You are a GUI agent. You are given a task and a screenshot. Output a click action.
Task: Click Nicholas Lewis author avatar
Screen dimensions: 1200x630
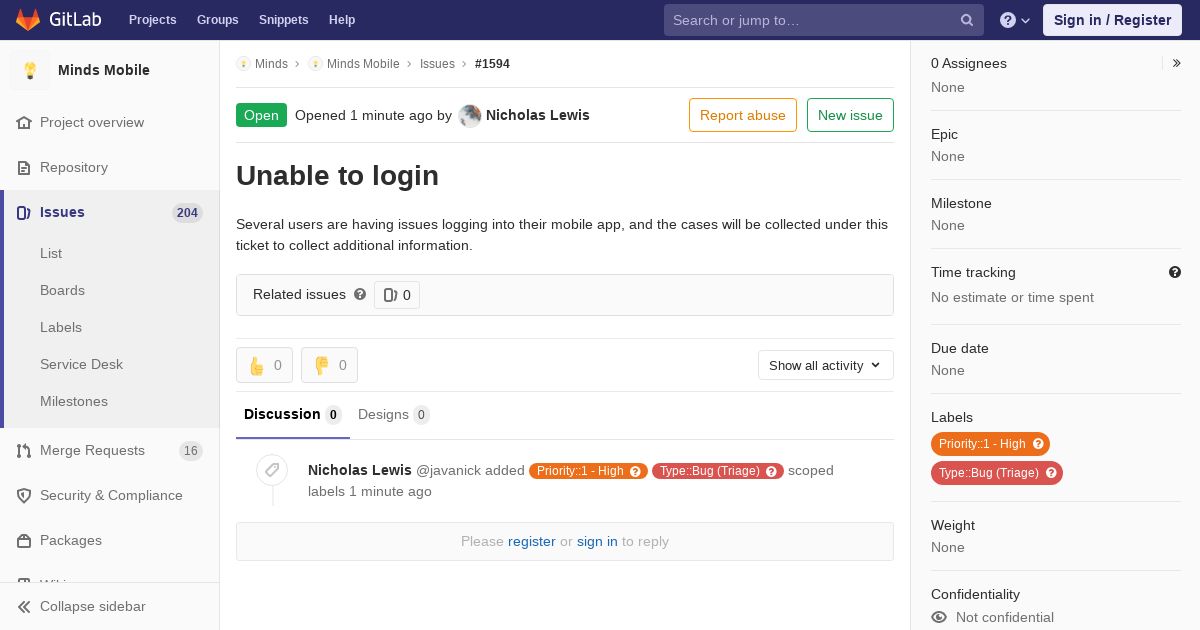(470, 115)
